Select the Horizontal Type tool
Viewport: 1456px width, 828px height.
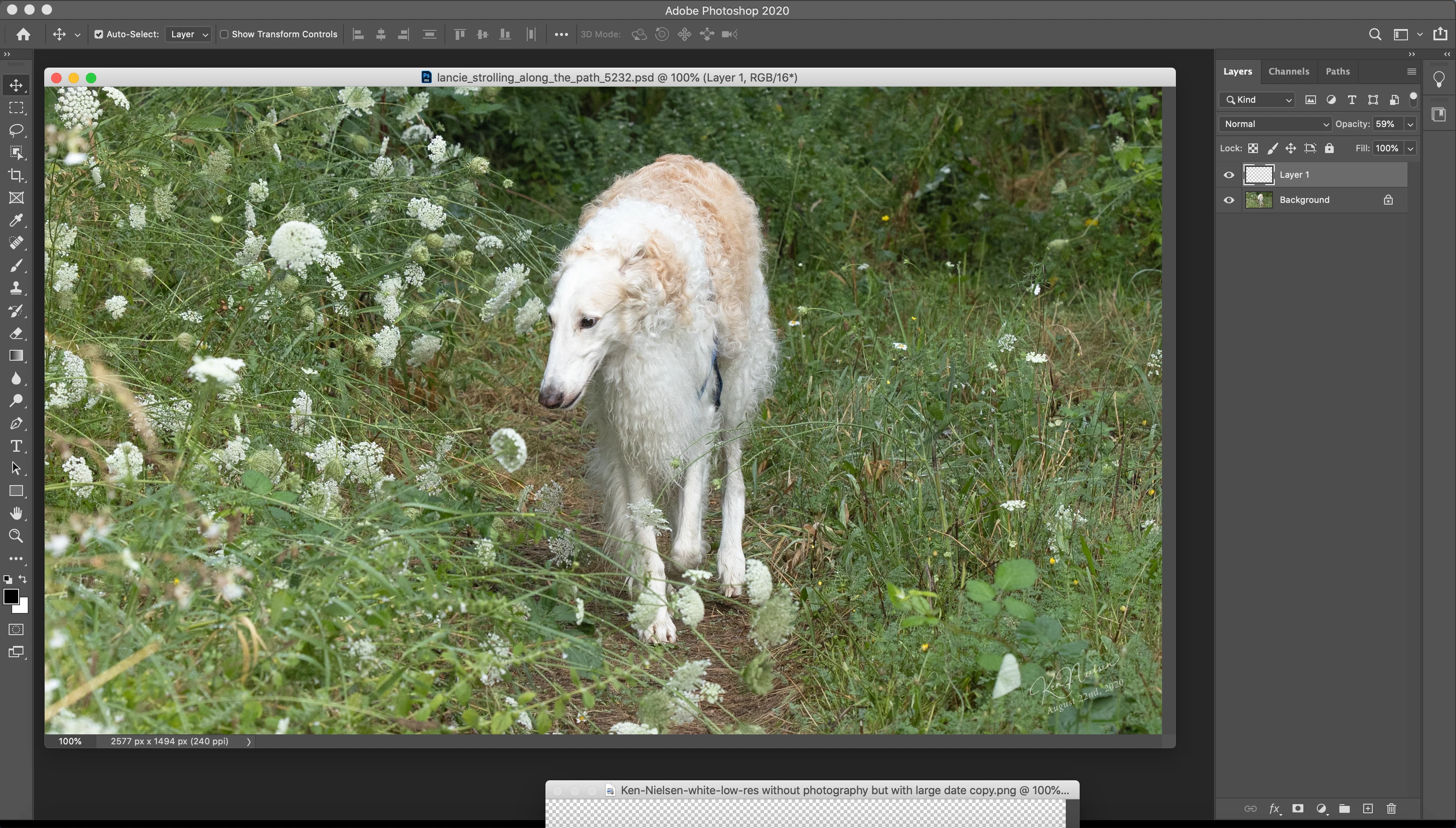tap(16, 447)
